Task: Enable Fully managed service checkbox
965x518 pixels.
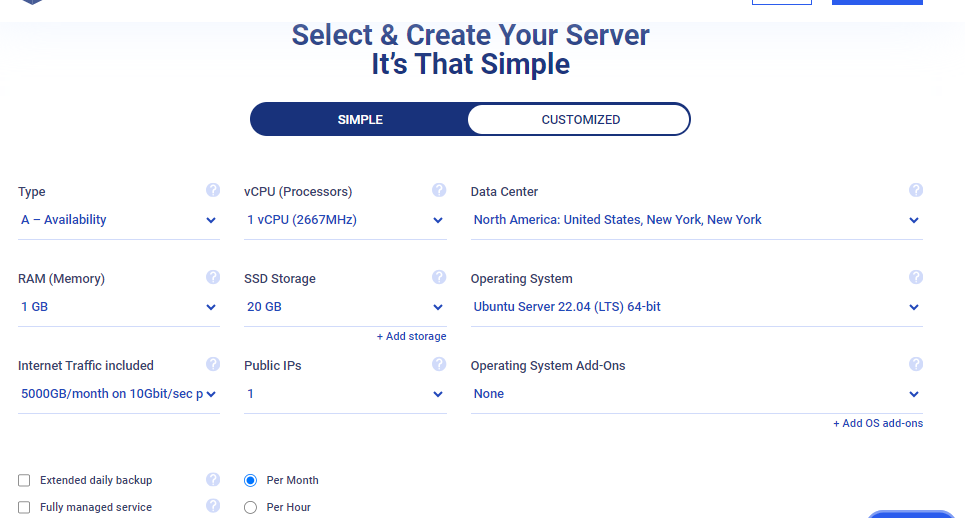Action: (x=24, y=508)
